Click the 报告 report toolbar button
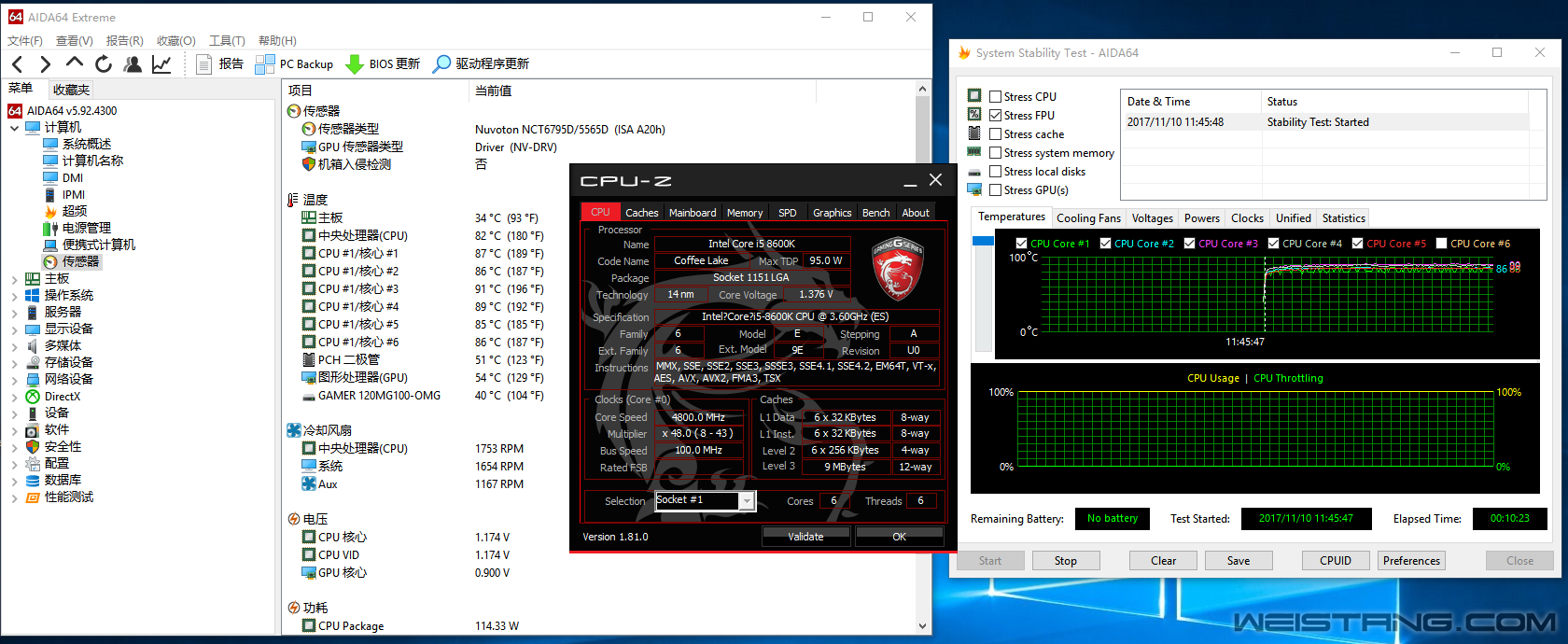1568x644 pixels. point(219,63)
